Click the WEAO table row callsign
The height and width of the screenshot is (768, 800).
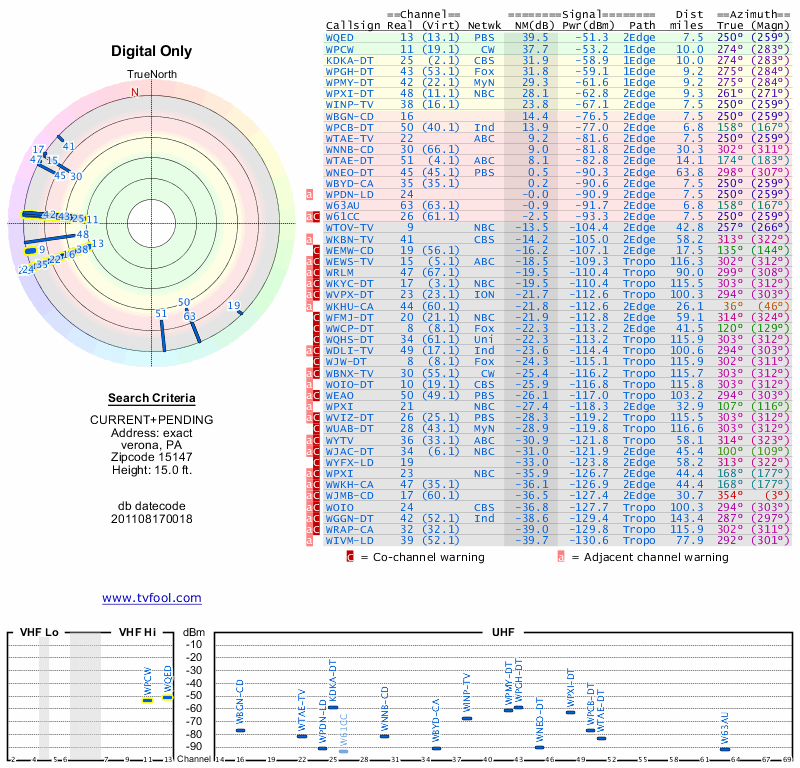340,395
